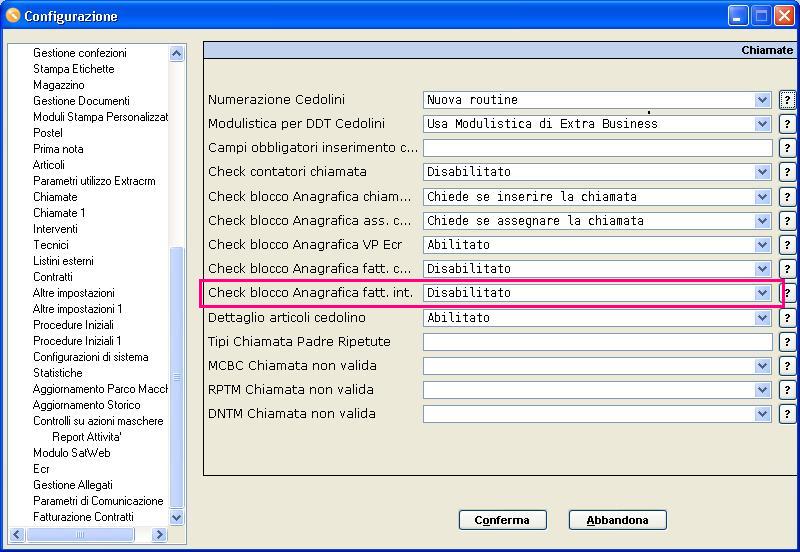800x552 pixels.
Task: Expand the Check blocco Anagrafica fatt. int. dropdown
Action: tap(762, 293)
